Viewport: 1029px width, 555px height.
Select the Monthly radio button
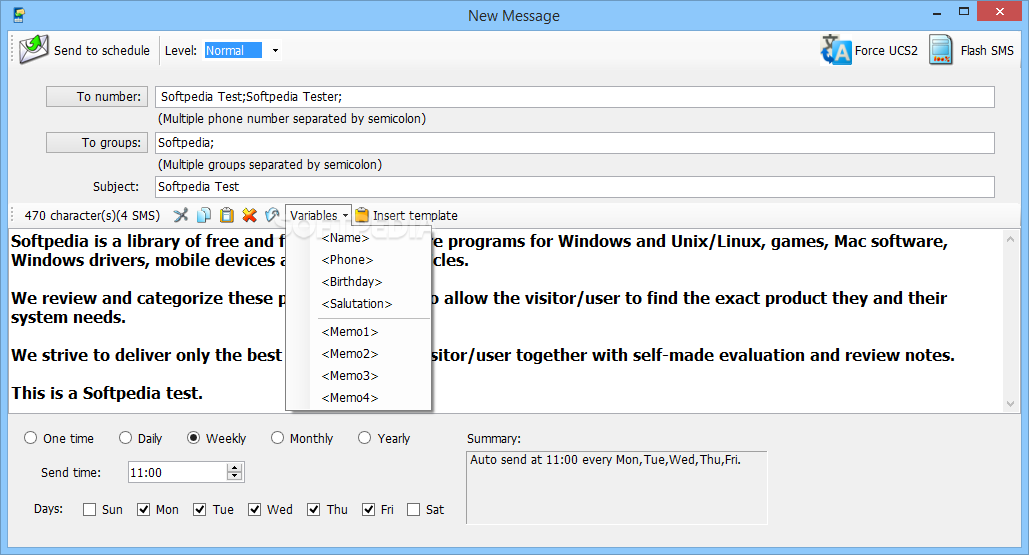pyautogui.click(x=278, y=438)
